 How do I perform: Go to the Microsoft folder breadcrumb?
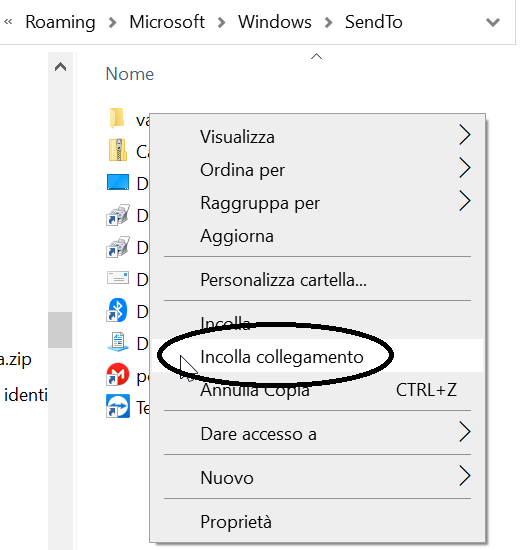[167, 22]
